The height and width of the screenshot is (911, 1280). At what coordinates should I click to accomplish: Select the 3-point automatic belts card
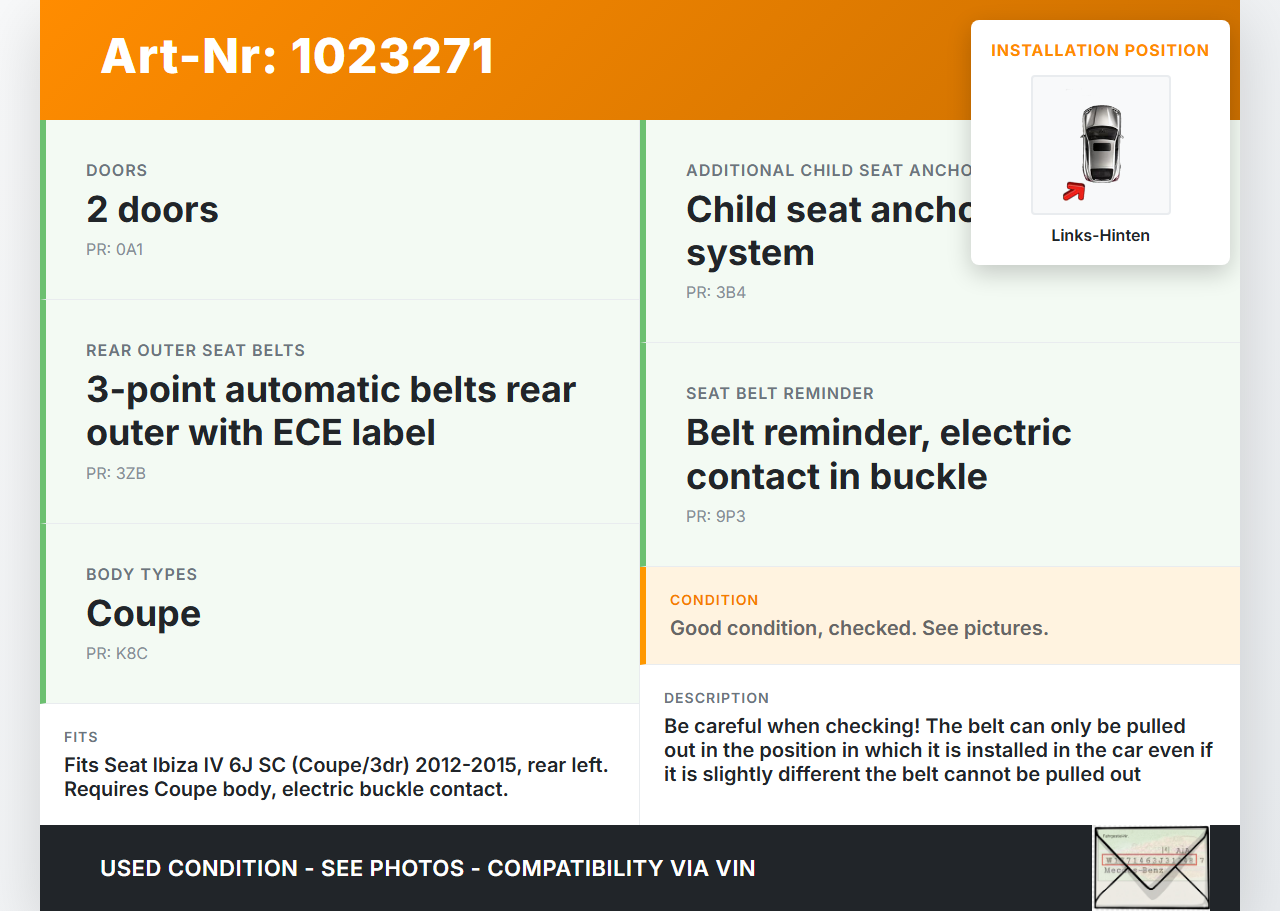340,411
